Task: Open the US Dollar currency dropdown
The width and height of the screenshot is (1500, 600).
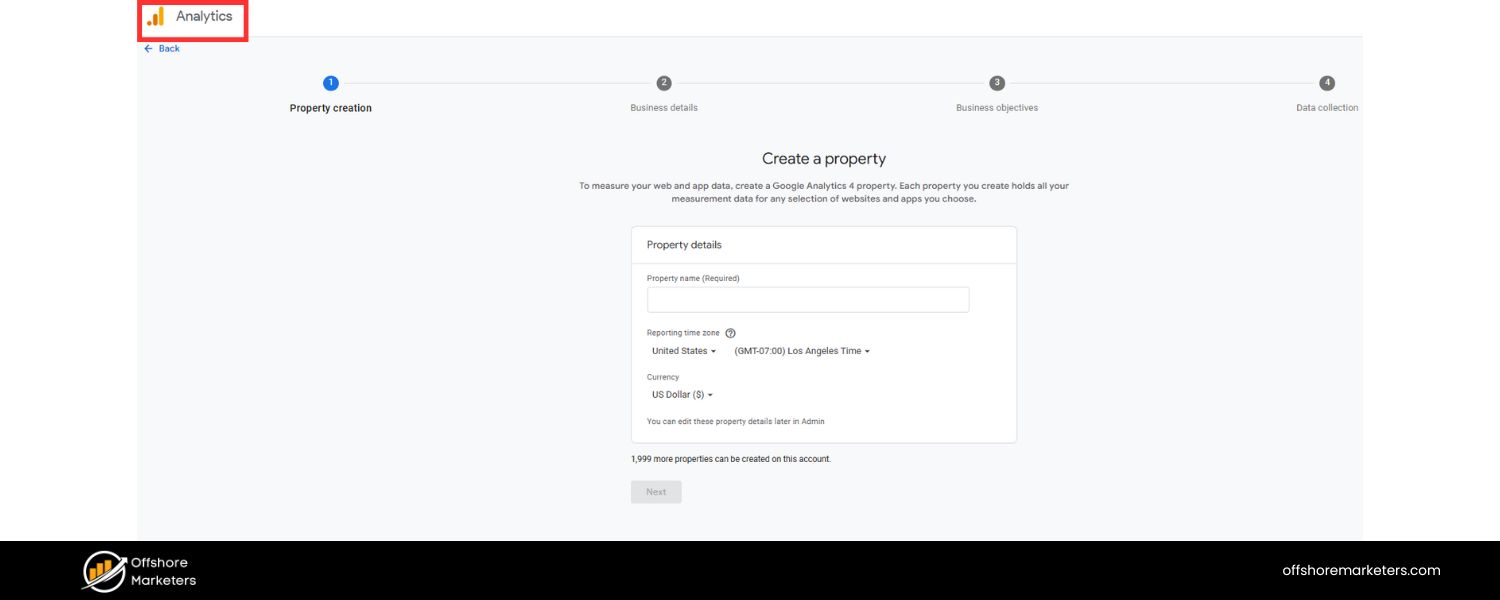Action: tap(680, 394)
